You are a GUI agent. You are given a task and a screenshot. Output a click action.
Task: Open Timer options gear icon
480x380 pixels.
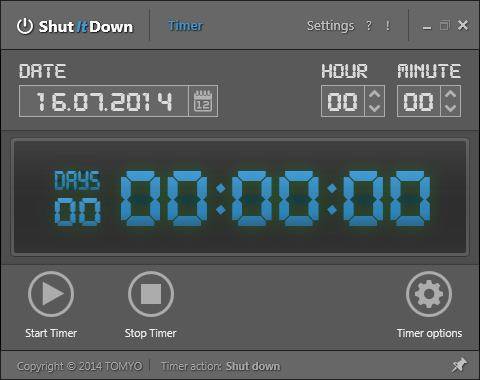click(429, 294)
